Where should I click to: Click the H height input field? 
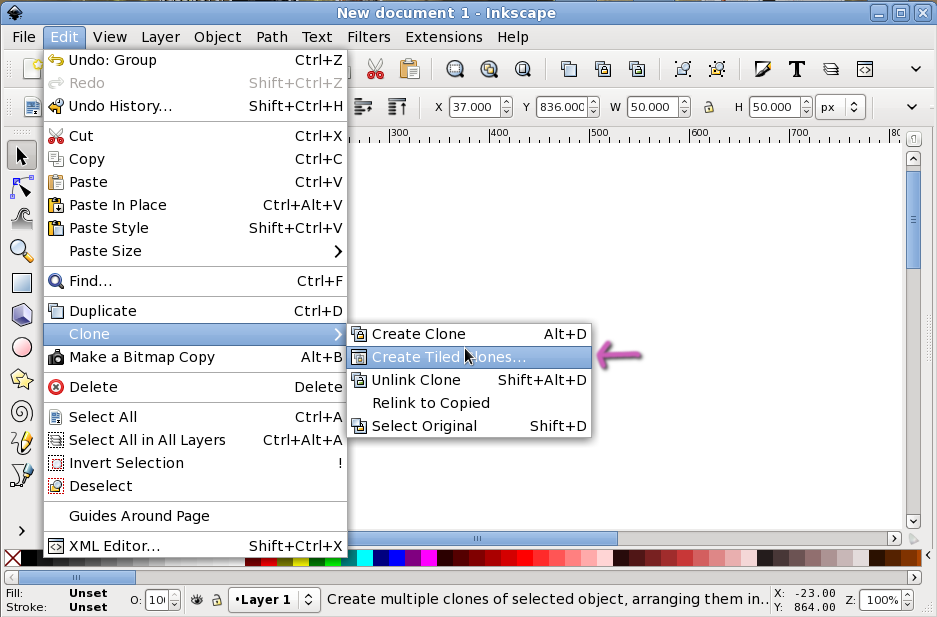(x=774, y=108)
